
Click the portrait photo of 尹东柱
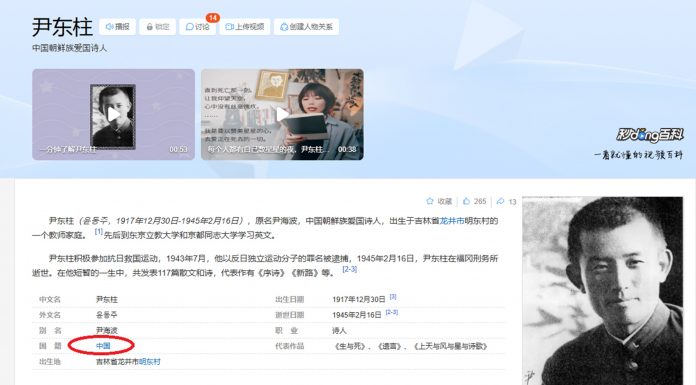pos(602,290)
